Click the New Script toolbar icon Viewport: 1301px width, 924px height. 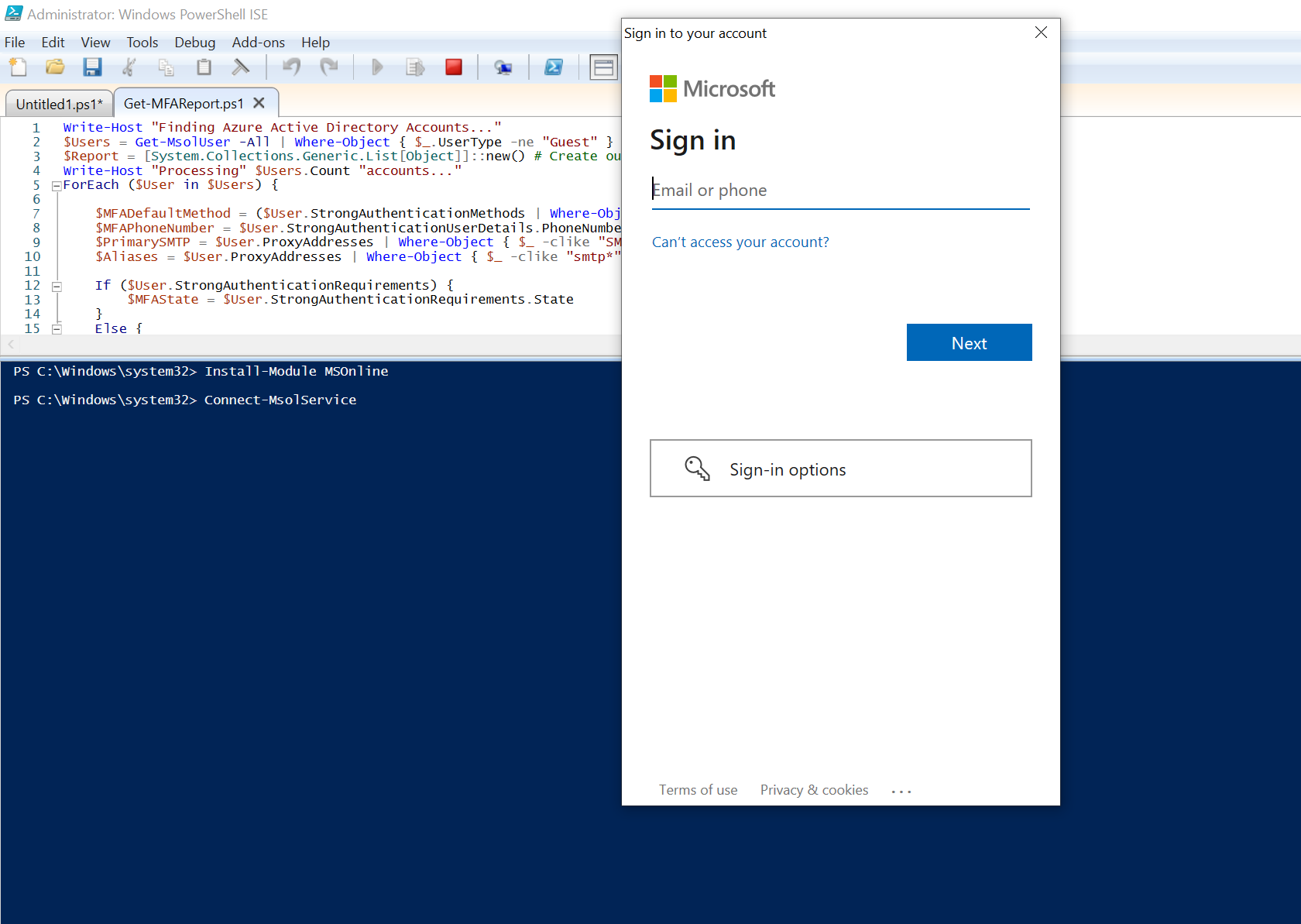(x=18, y=67)
